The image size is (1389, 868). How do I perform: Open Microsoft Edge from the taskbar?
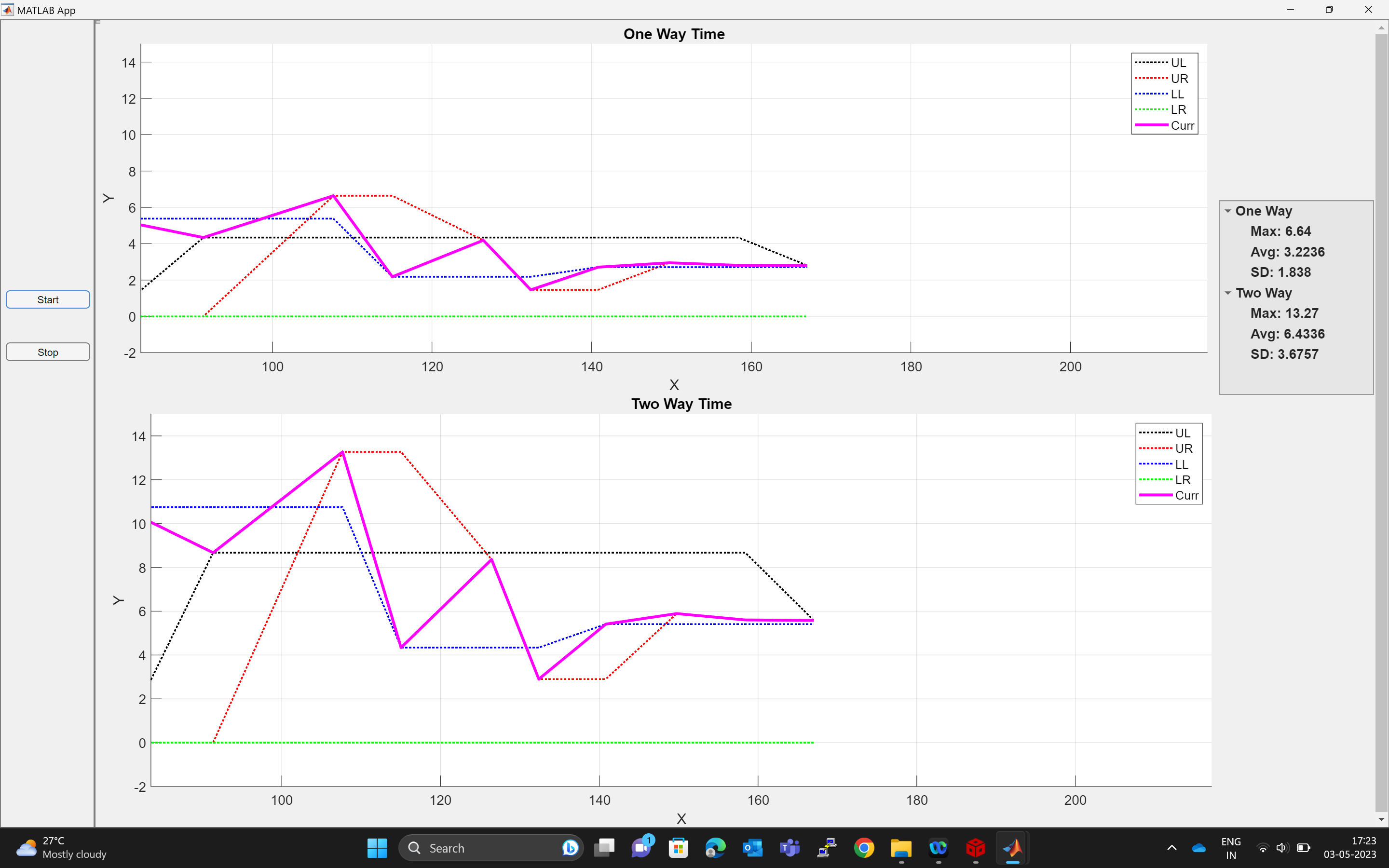[715, 848]
